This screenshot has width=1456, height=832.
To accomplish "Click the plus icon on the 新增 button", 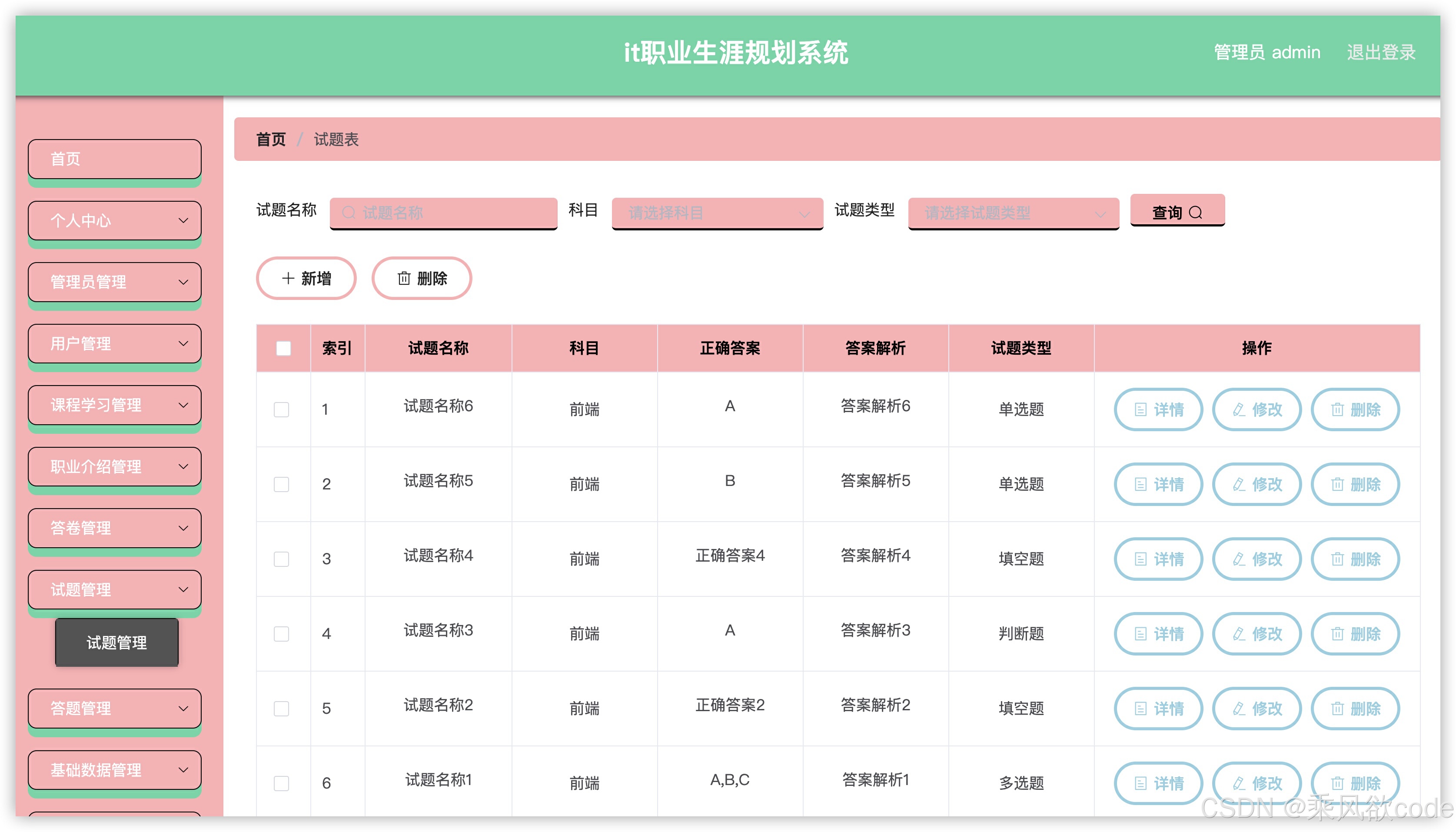I will click(x=287, y=278).
